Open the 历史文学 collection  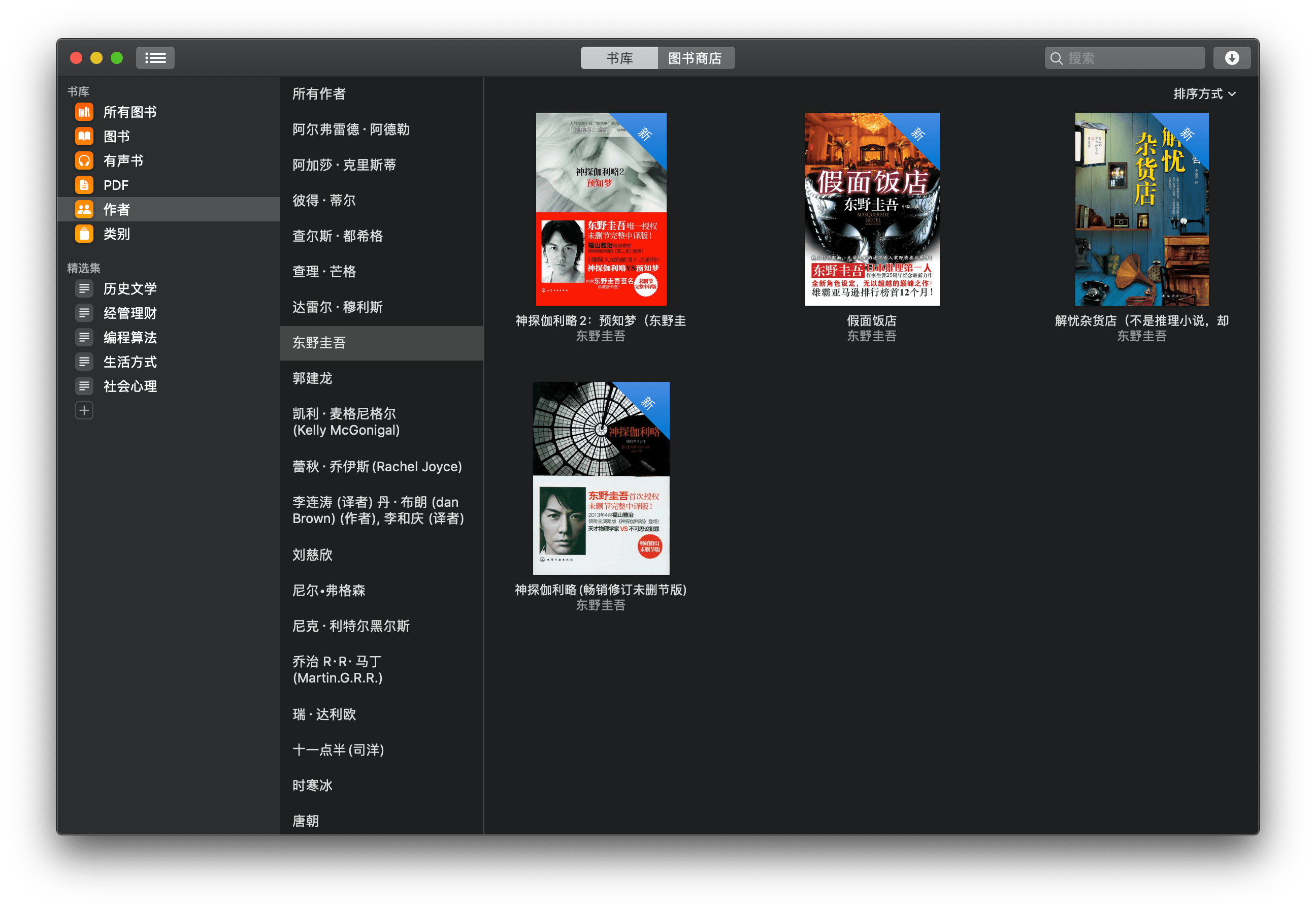click(169, 288)
